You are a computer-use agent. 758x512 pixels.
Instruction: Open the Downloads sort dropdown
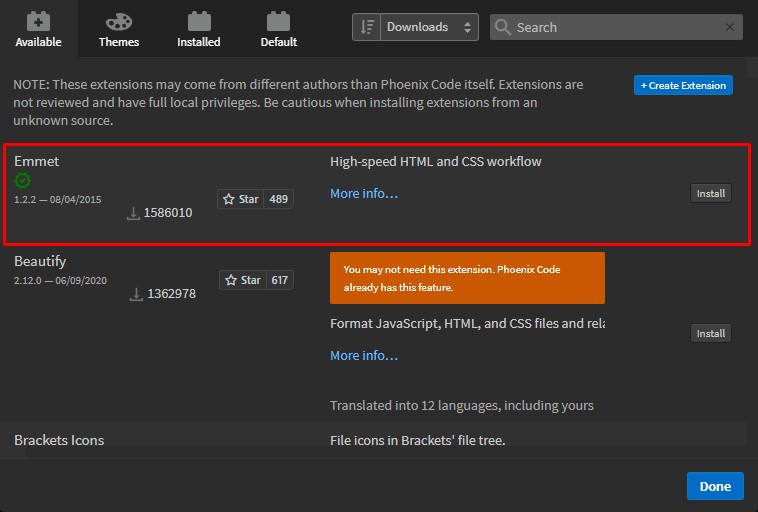coord(429,27)
